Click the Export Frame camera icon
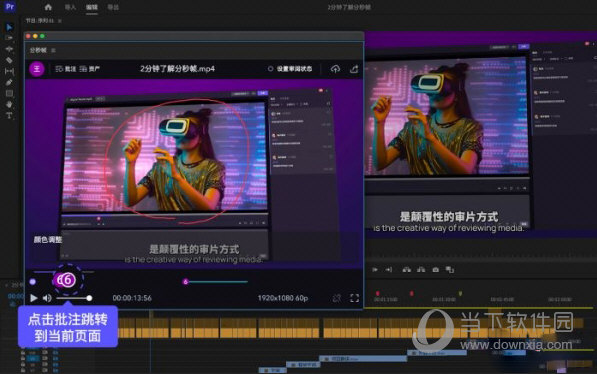Image resolution: width=597 pixels, height=374 pixels. point(436,270)
